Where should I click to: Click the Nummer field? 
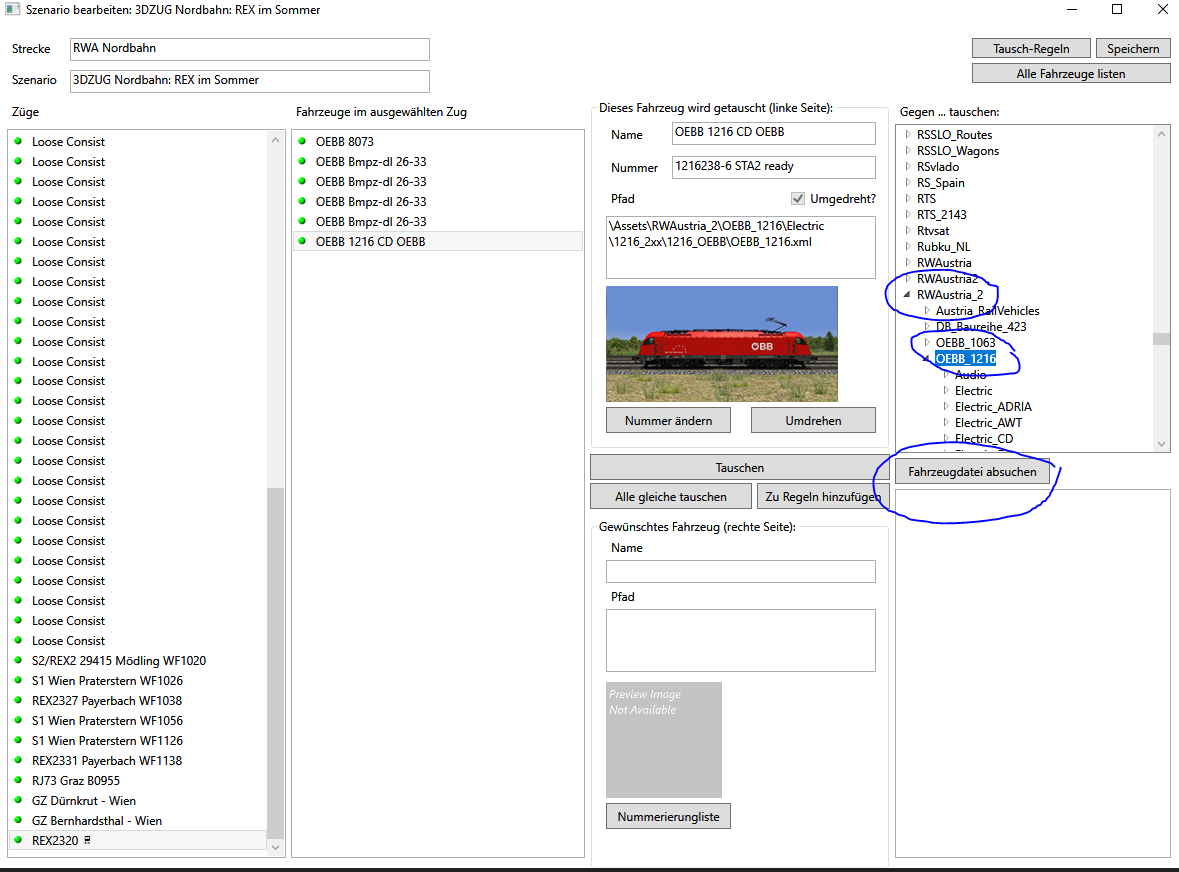tap(773, 167)
